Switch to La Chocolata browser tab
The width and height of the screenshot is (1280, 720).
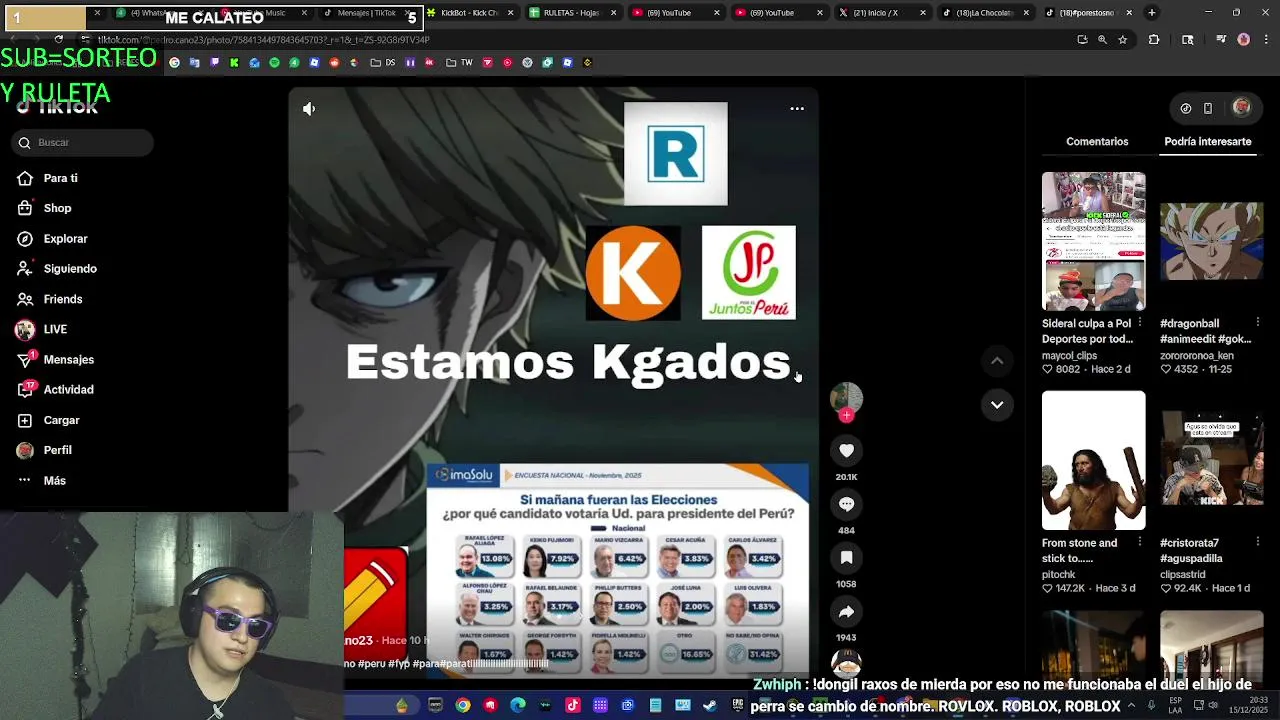click(984, 13)
